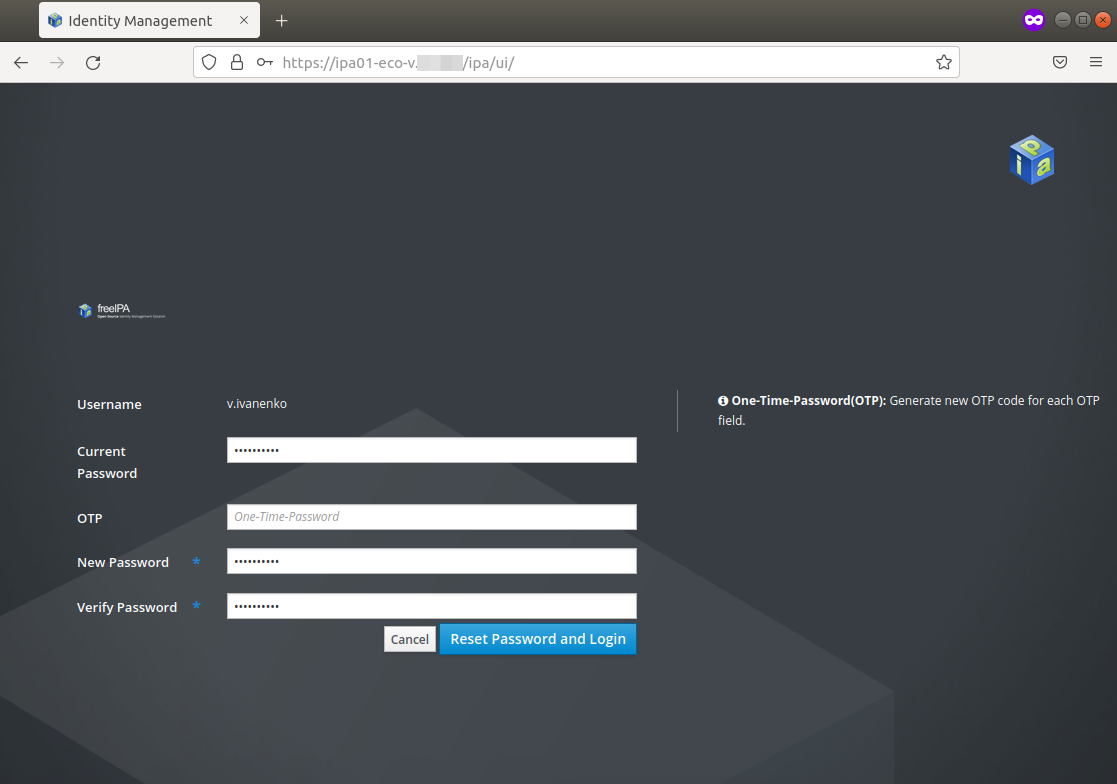Reload the page with refresh icon

coord(93,62)
